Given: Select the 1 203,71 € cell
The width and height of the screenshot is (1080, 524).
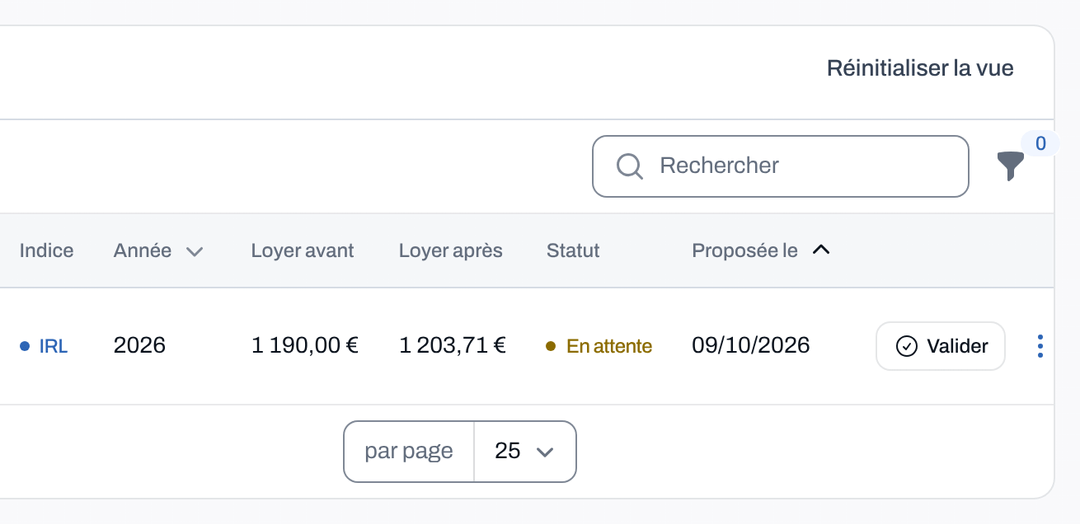Looking at the screenshot, I should click(453, 346).
